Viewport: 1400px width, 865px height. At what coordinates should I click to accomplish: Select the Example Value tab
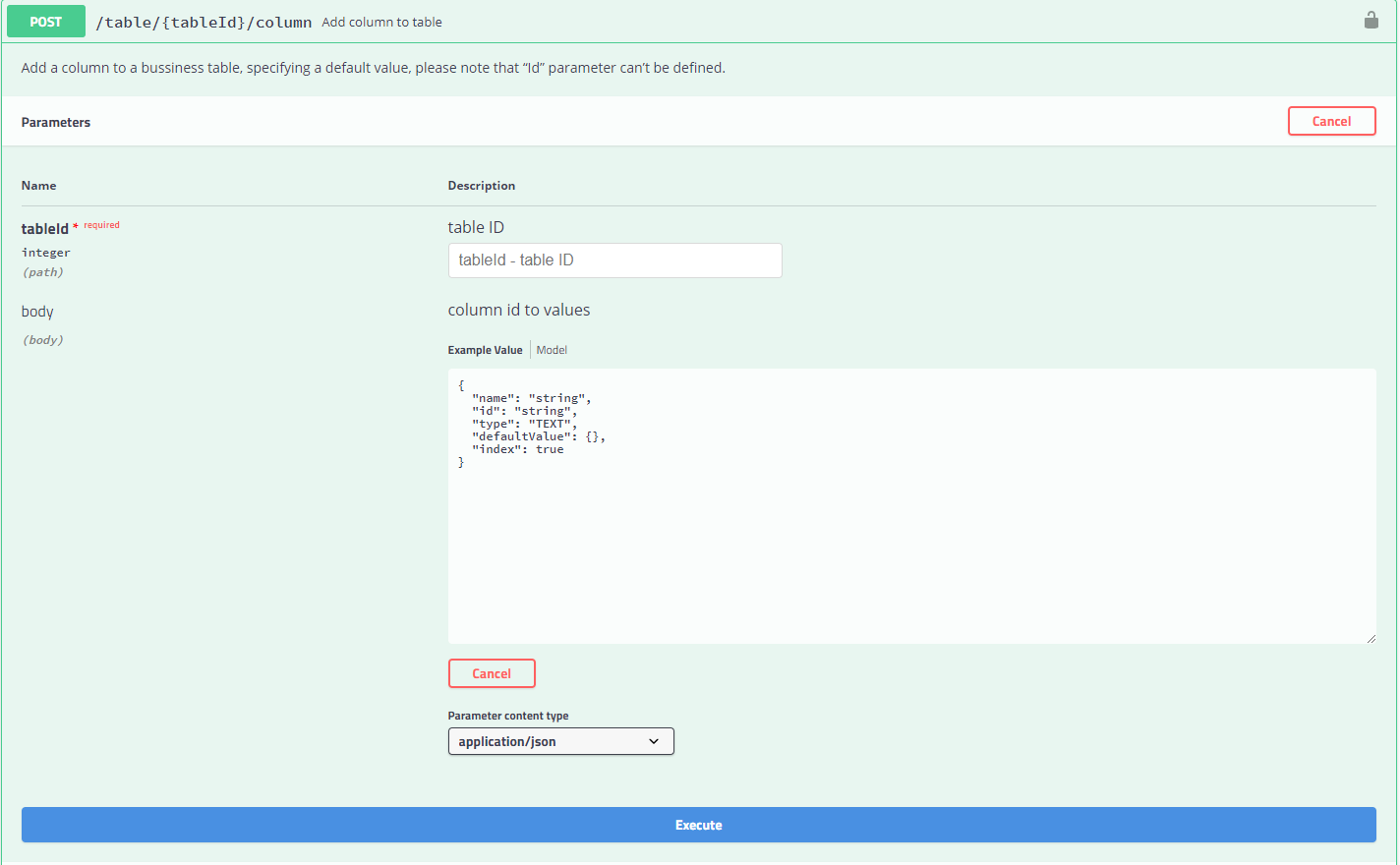tap(485, 349)
